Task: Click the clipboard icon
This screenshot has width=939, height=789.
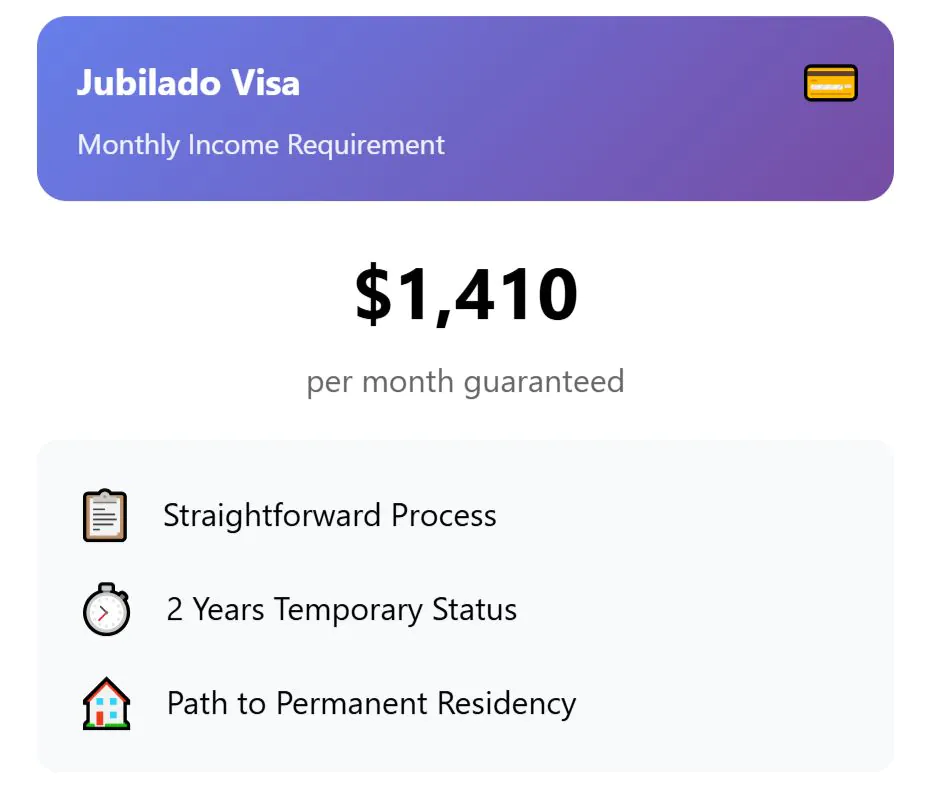Action: 105,515
